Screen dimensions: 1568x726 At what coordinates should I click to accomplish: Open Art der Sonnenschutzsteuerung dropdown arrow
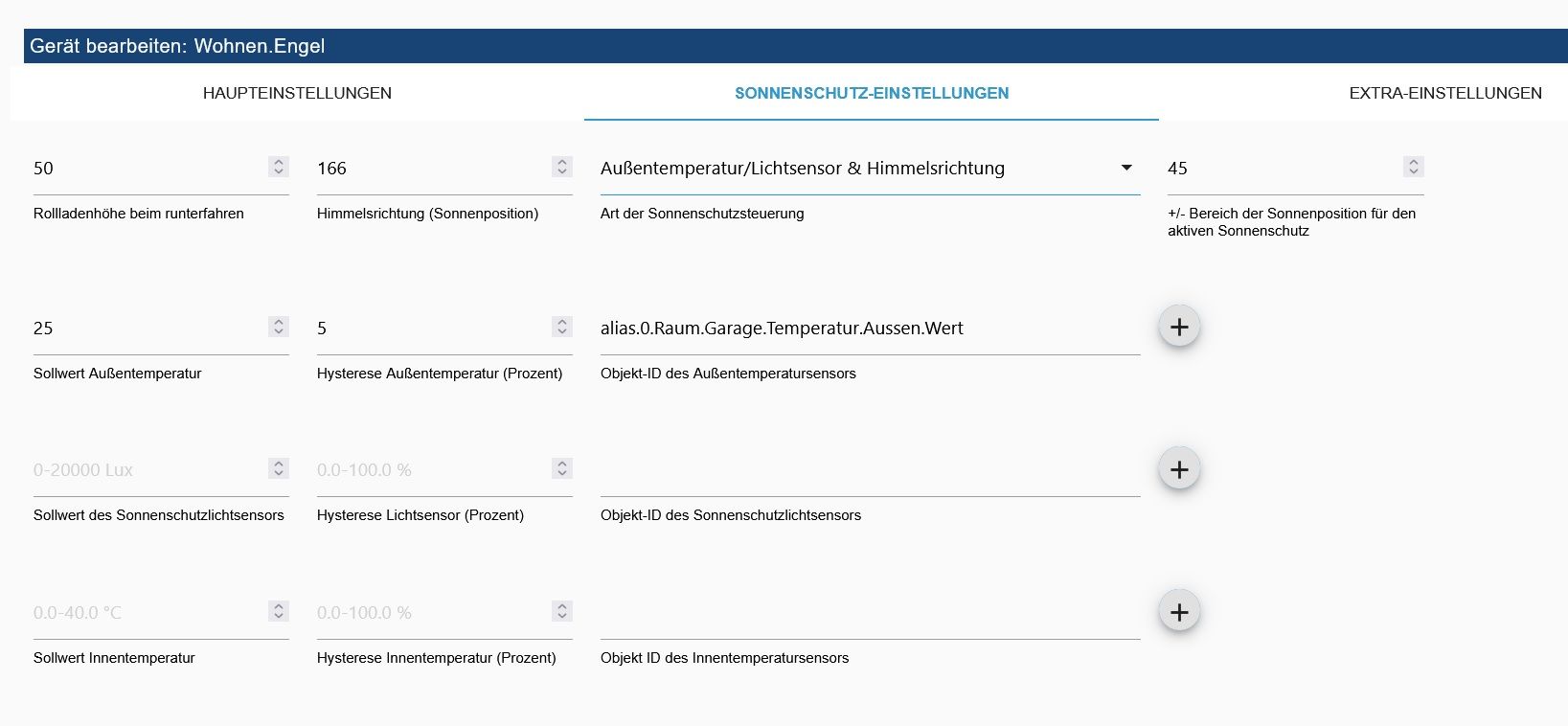(x=1126, y=168)
